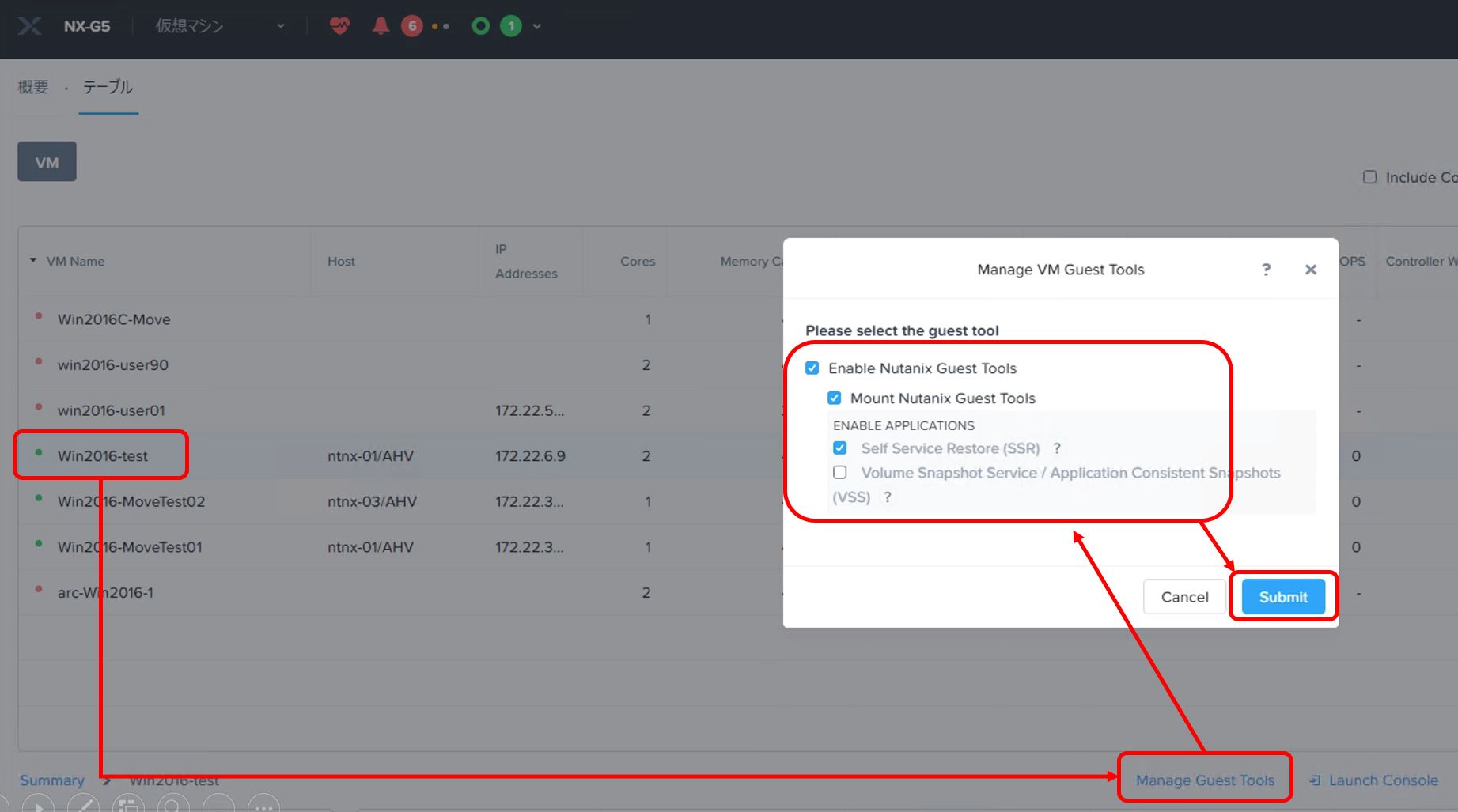Close the Manage VM Guest Tools dialog
This screenshot has height=812, width=1458.
point(1310,270)
